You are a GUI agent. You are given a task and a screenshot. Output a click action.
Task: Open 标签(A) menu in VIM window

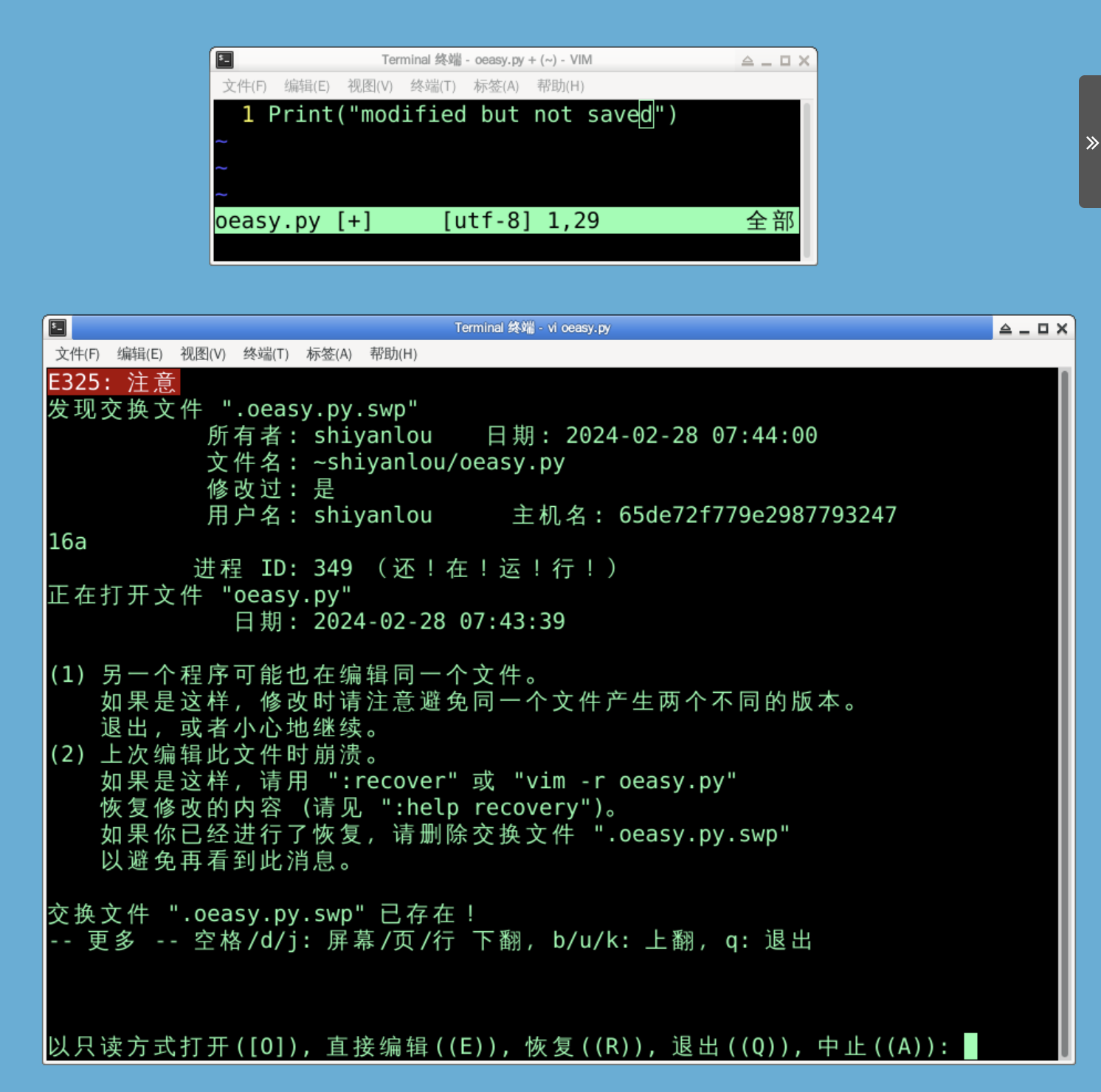click(x=496, y=86)
